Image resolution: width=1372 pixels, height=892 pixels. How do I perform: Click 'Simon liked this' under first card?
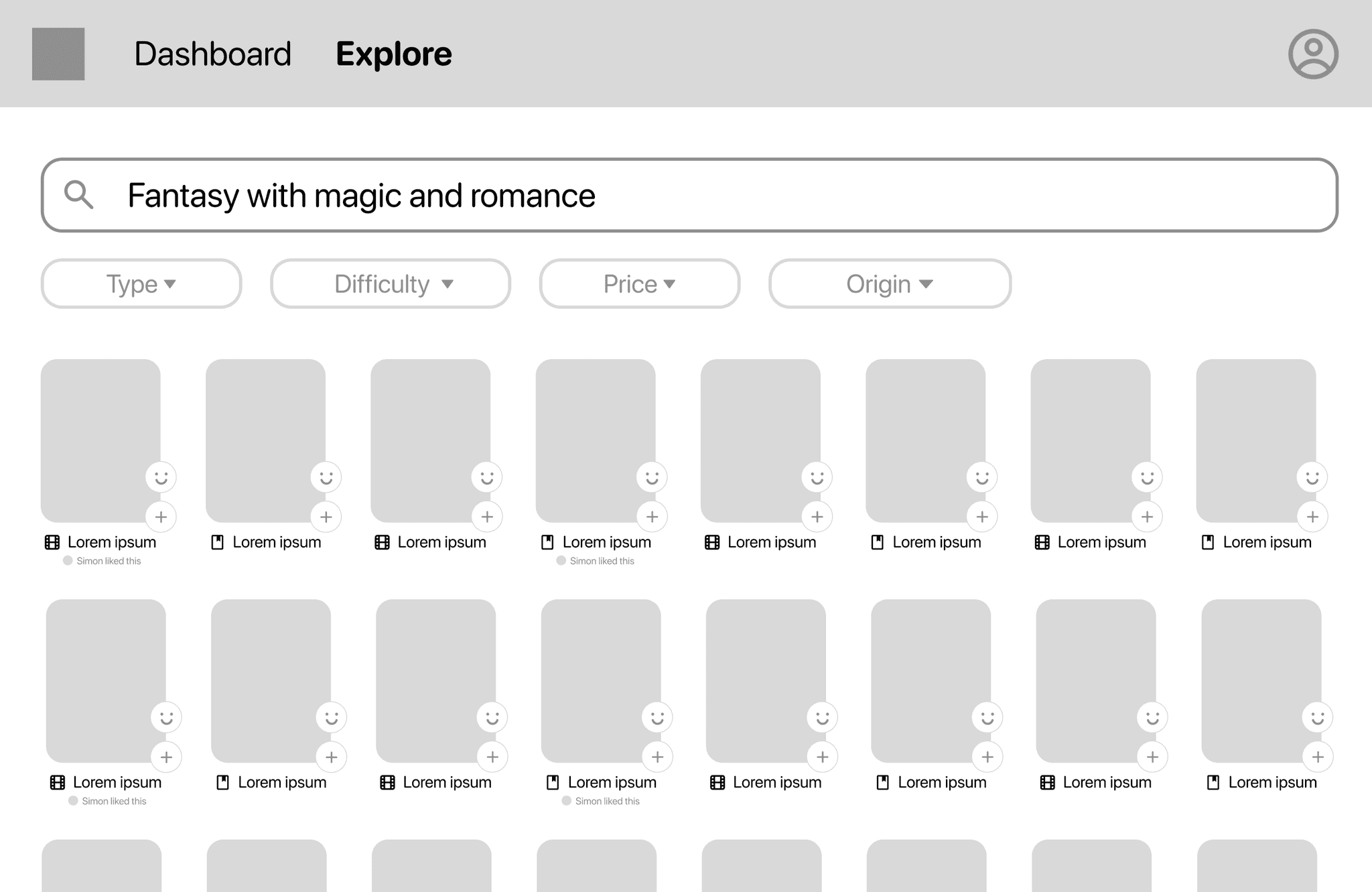click(108, 561)
